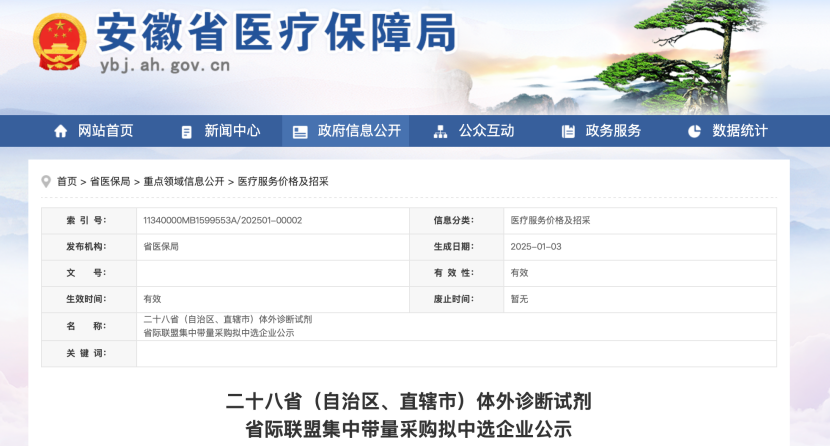830x446 pixels.
Task: Click the national emblem logo
Action: click(60, 42)
